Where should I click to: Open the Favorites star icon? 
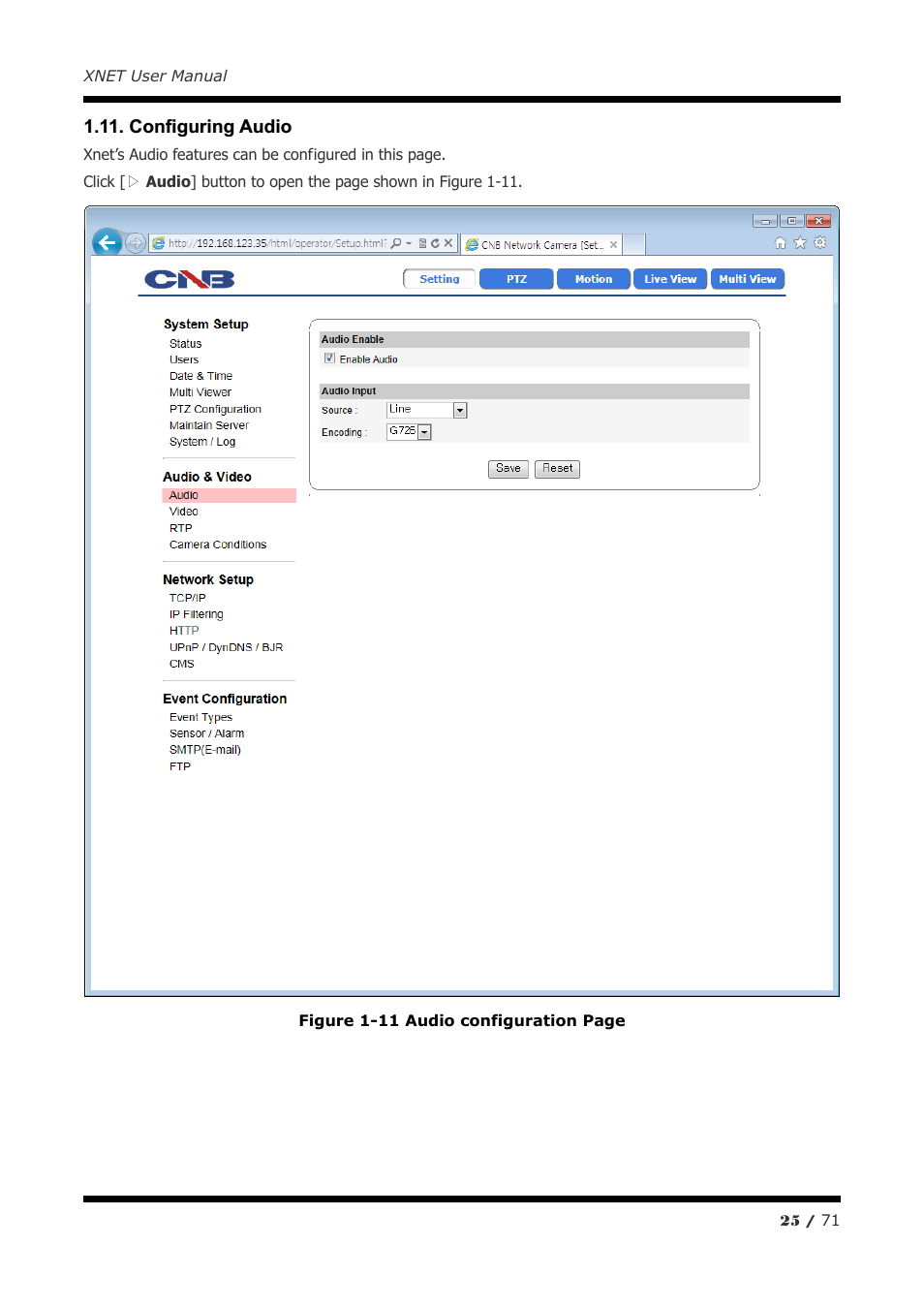coord(800,243)
